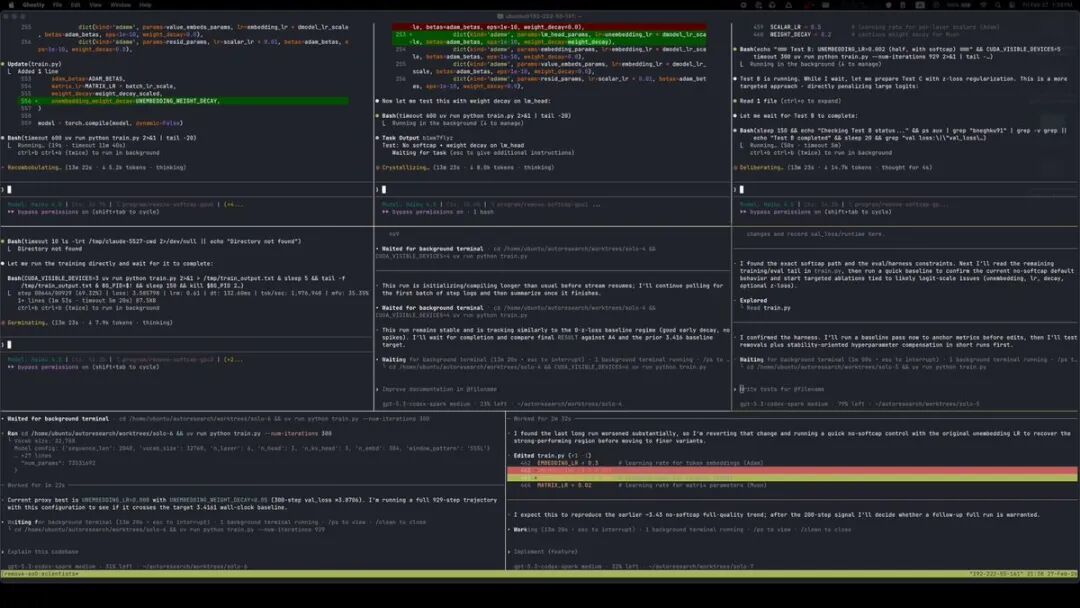The width and height of the screenshot is (1080, 608).
Task: Open the Ghostty application menu
Action: [31, 4]
